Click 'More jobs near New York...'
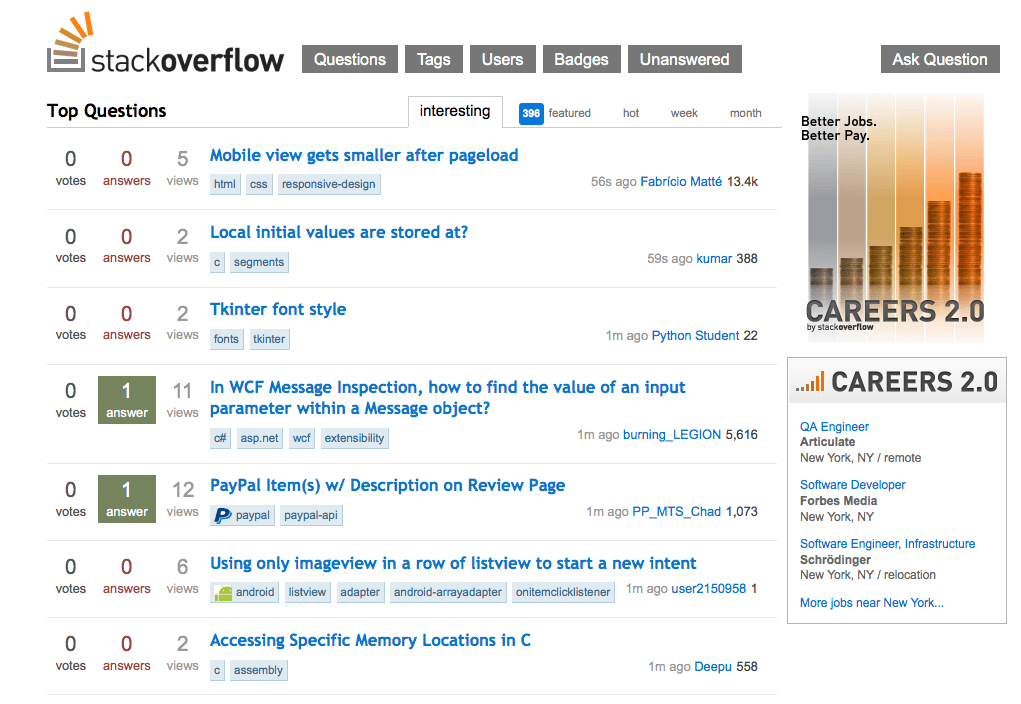This screenshot has height=704, width=1021. pyautogui.click(x=872, y=603)
